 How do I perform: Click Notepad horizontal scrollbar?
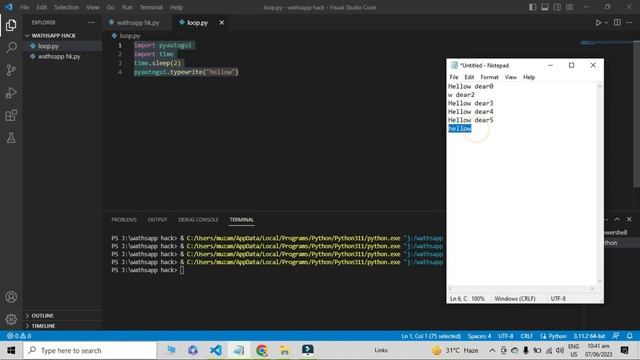pos(522,289)
